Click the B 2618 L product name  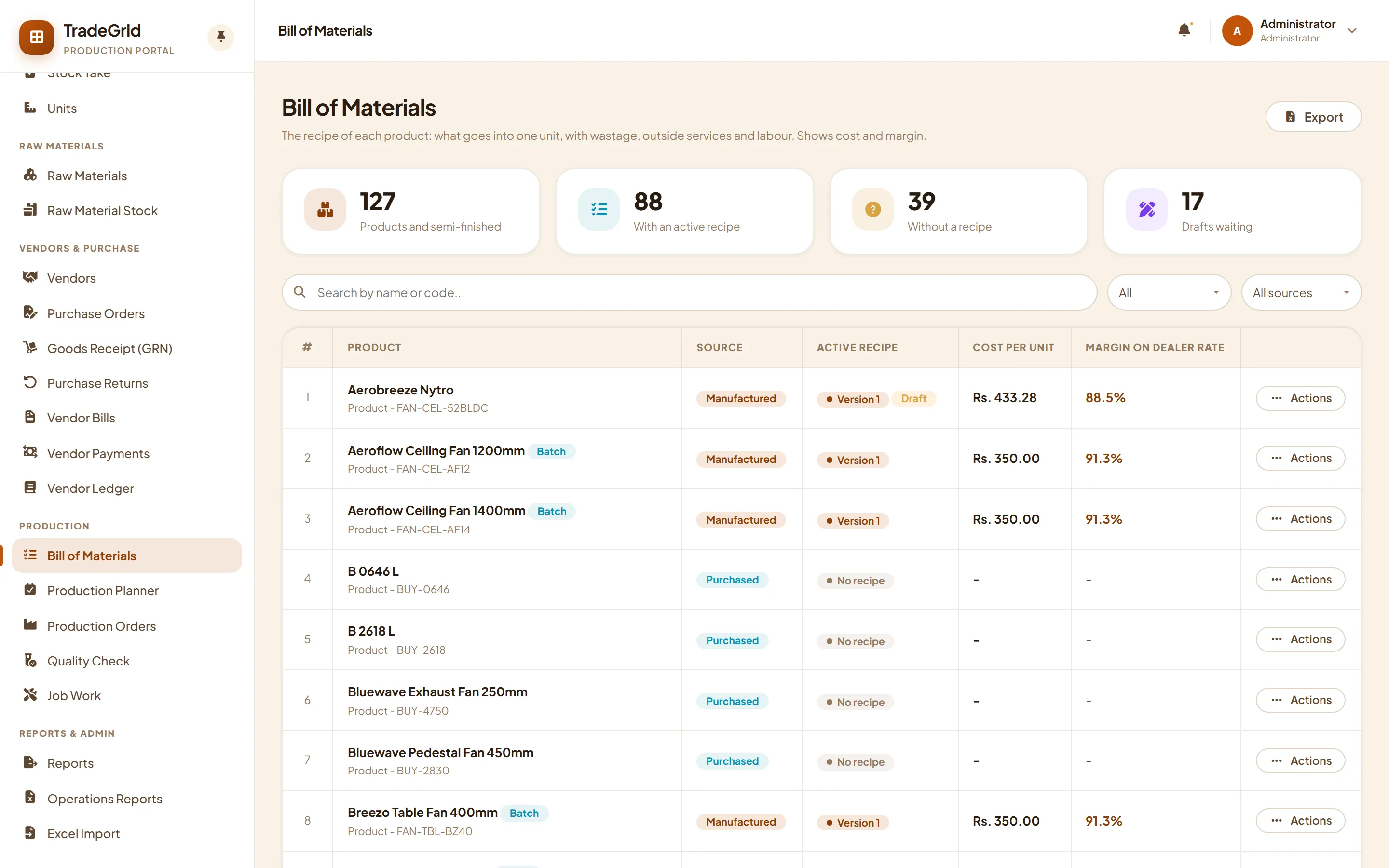[371, 631]
